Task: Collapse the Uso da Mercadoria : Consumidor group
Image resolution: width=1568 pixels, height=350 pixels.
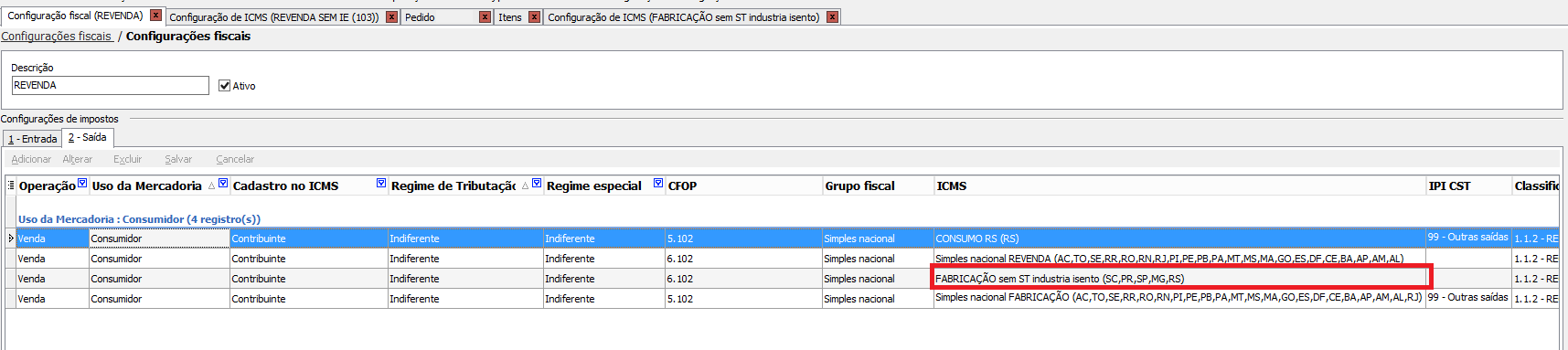Action: [x=139, y=219]
